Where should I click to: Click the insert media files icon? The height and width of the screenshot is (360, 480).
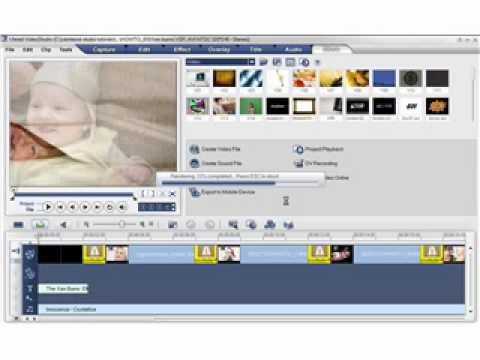pyautogui.click(x=173, y=225)
